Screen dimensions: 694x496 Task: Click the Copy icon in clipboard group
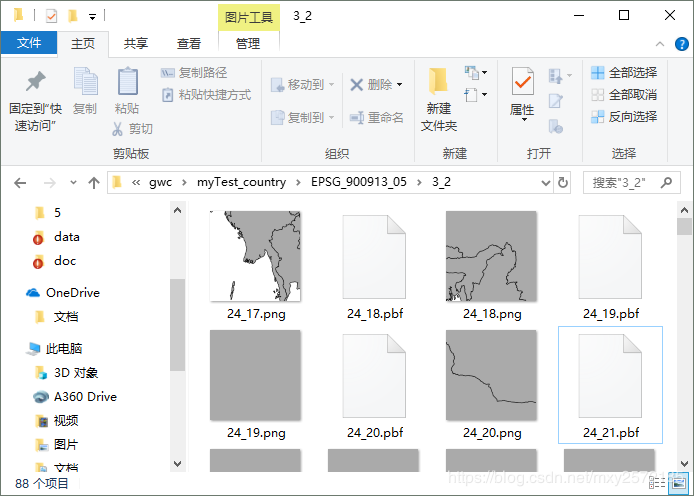tap(85, 81)
